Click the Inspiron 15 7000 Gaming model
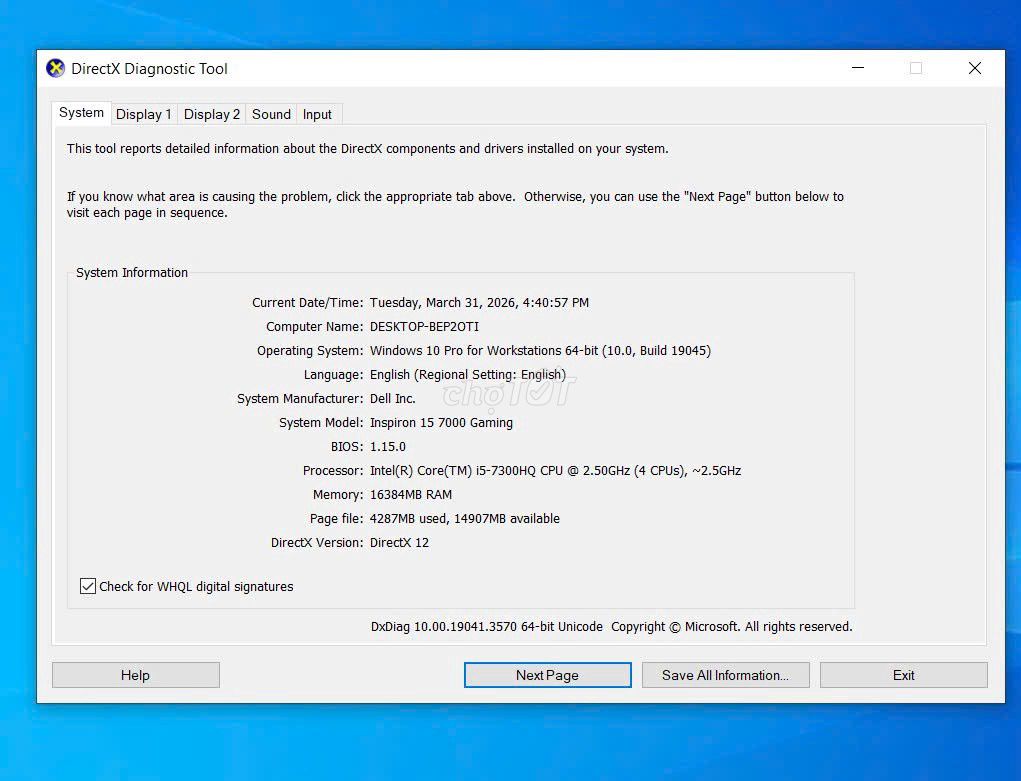Image resolution: width=1021 pixels, height=781 pixels. tap(441, 423)
